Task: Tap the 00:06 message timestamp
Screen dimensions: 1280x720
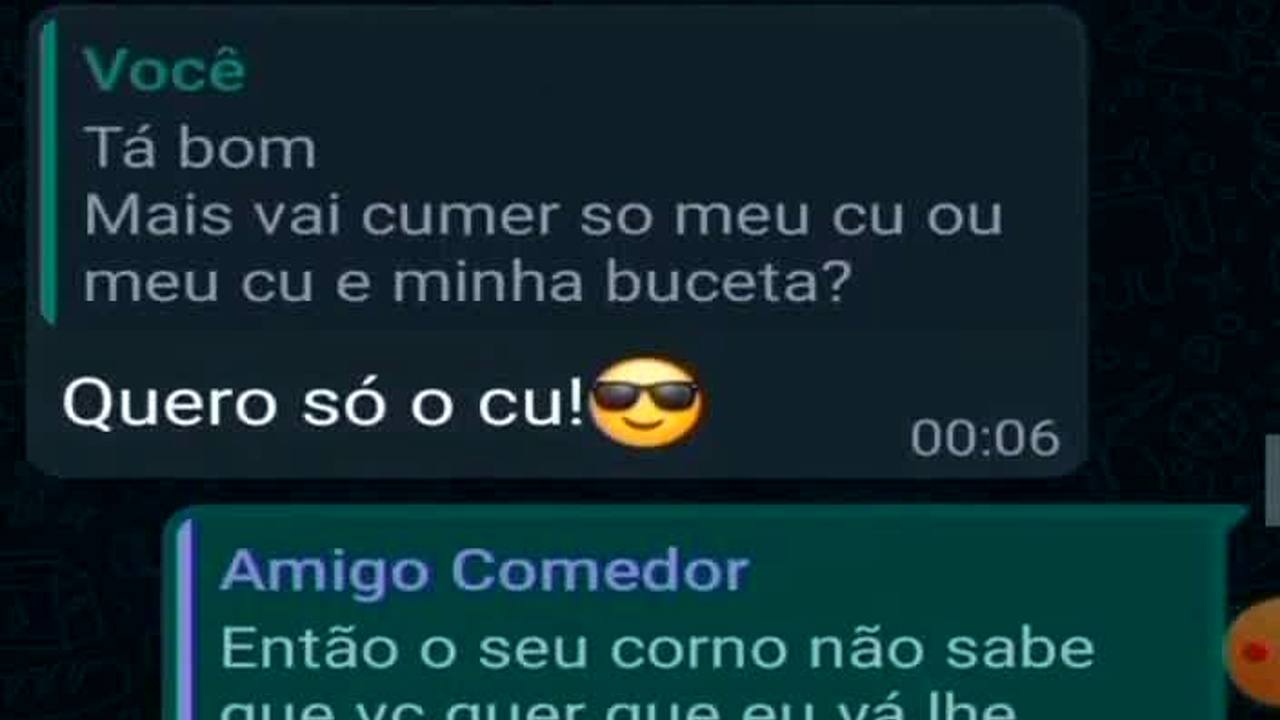Action: click(984, 438)
